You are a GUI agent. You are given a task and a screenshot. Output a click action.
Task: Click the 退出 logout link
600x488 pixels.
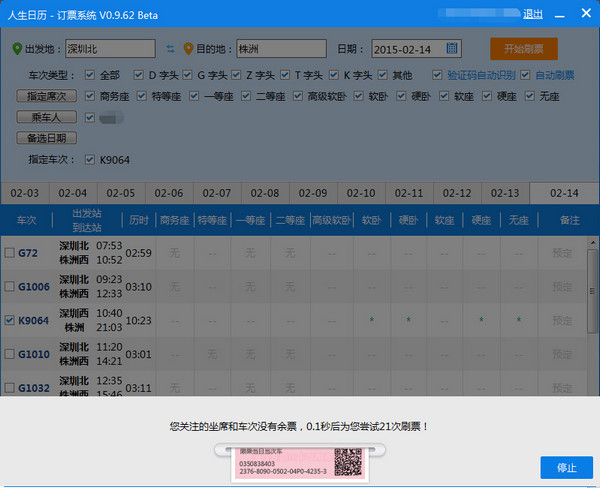click(533, 15)
